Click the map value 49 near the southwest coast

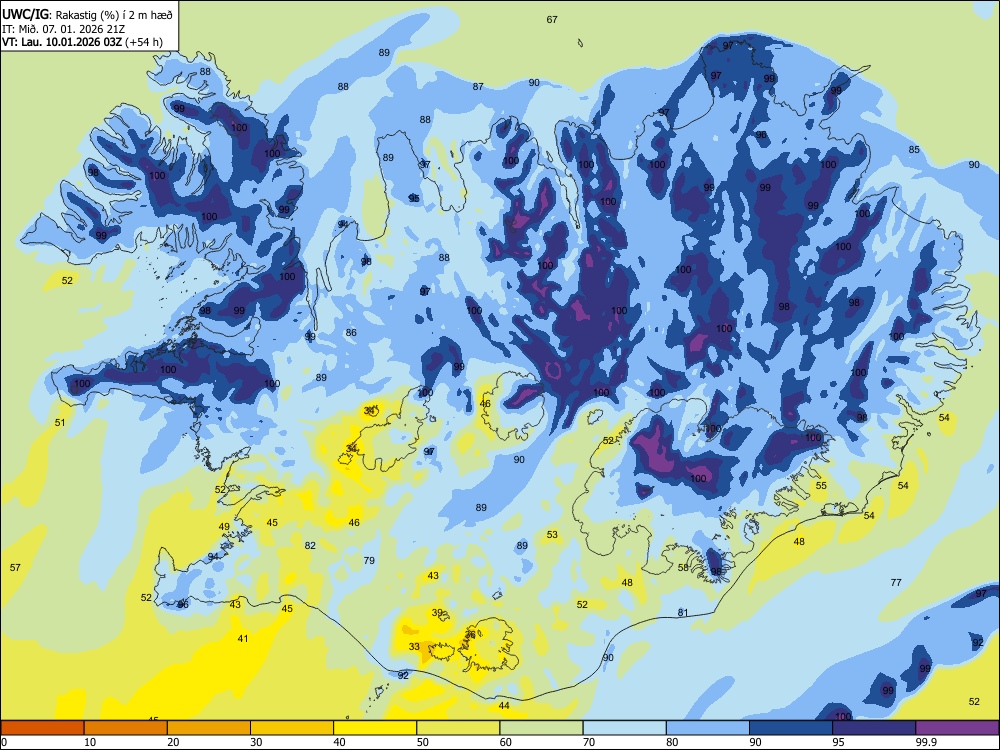pyautogui.click(x=224, y=527)
